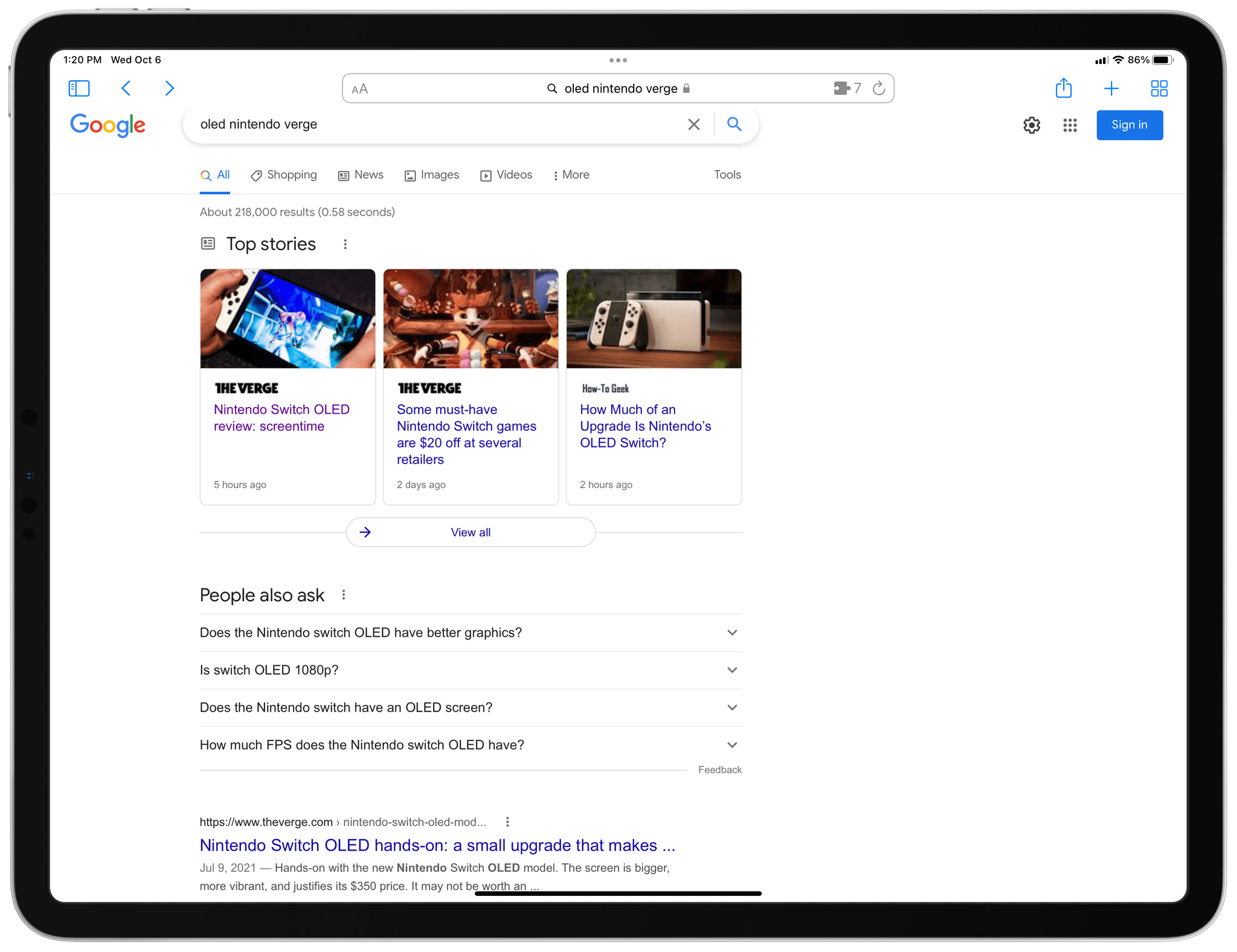This screenshot has width=1237, height=952.
Task: Open 'How Much of an Upgrade' story
Action: [x=646, y=426]
